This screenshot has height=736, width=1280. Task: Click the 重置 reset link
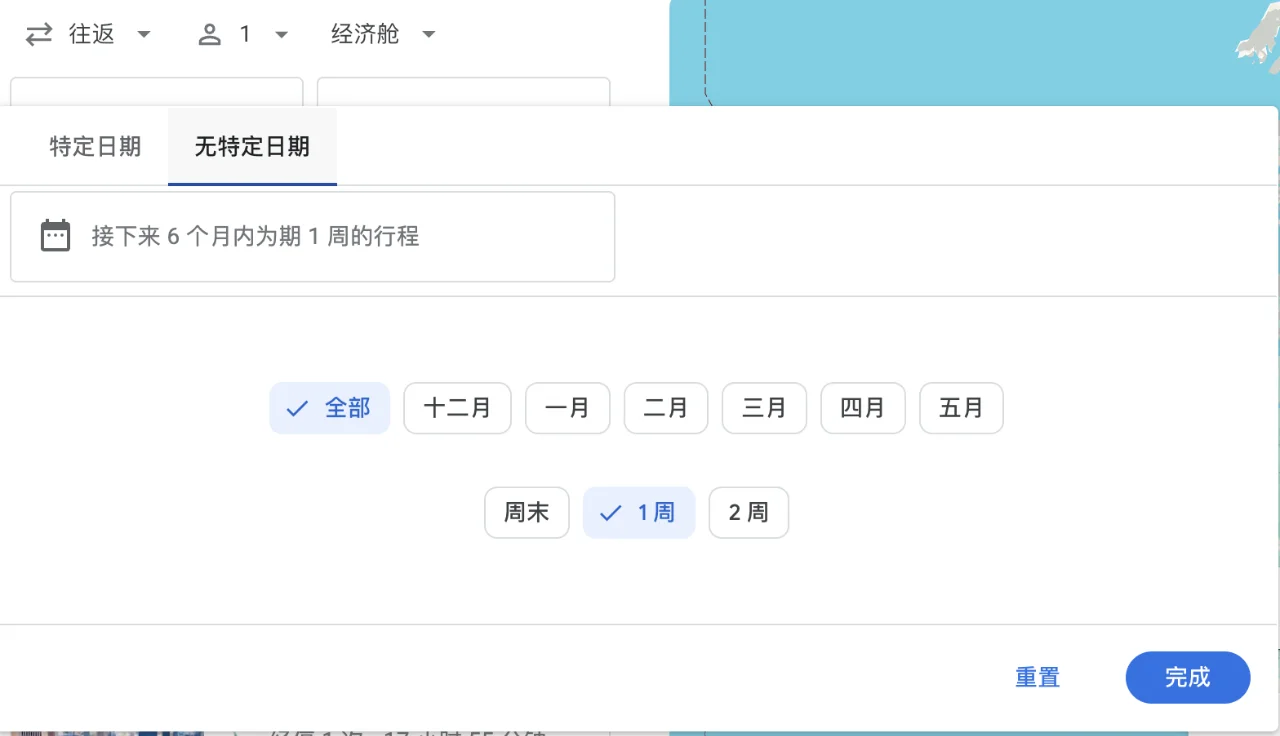click(x=1037, y=677)
